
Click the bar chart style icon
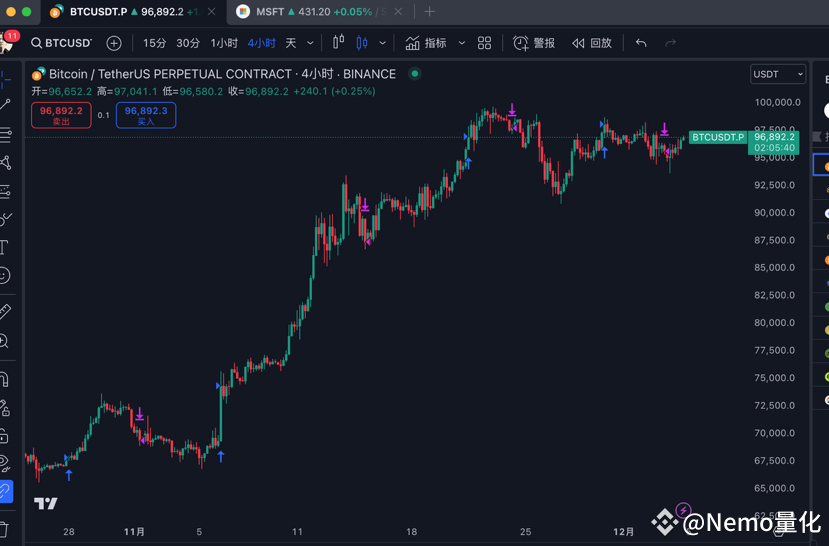[x=338, y=42]
